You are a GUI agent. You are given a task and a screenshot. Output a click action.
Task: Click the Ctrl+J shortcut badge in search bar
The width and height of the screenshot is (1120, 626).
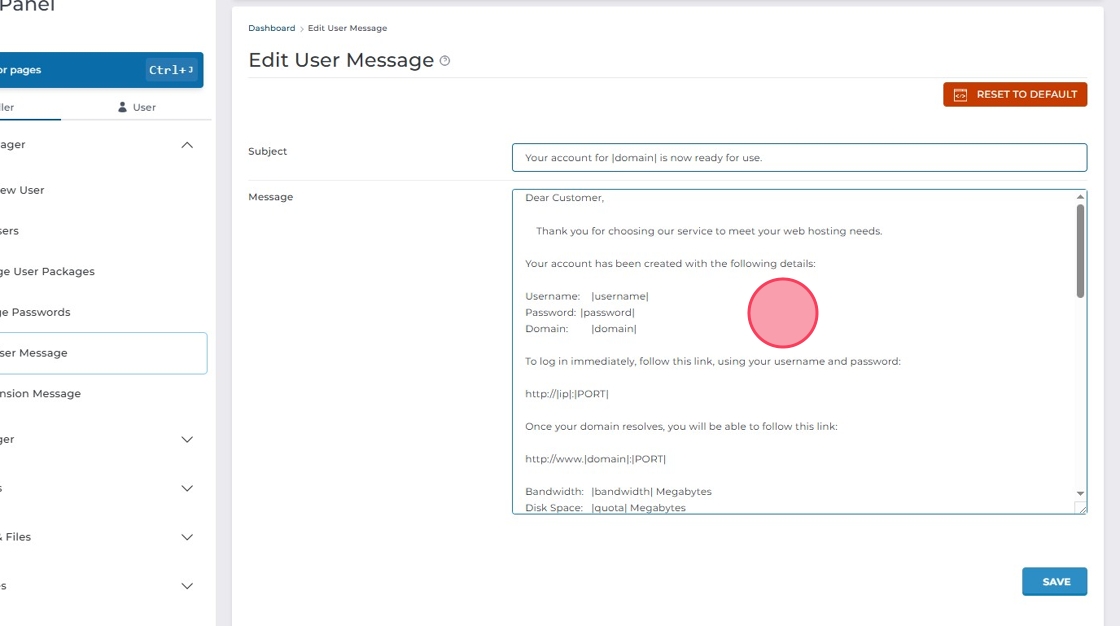click(171, 70)
